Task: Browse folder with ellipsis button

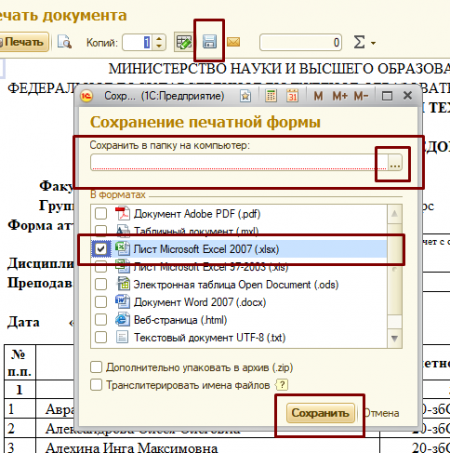Action: point(395,163)
